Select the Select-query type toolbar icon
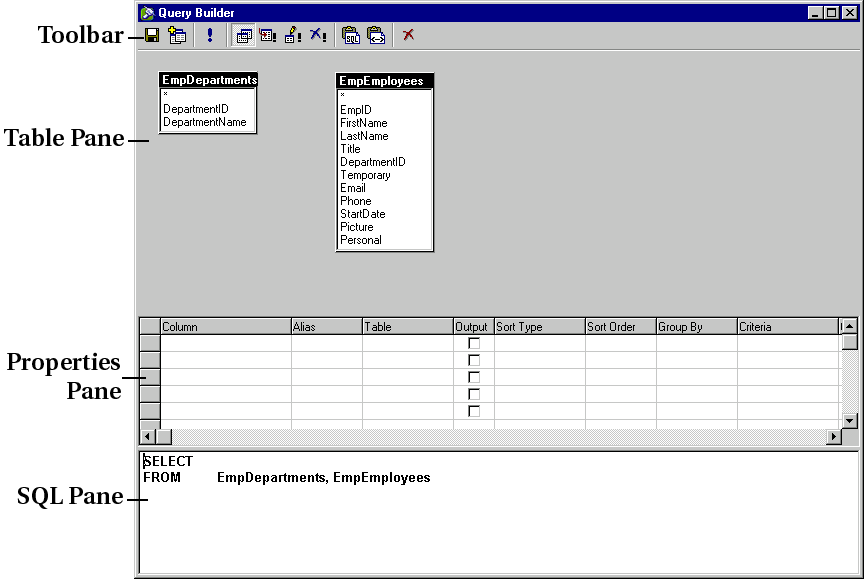 (x=243, y=35)
